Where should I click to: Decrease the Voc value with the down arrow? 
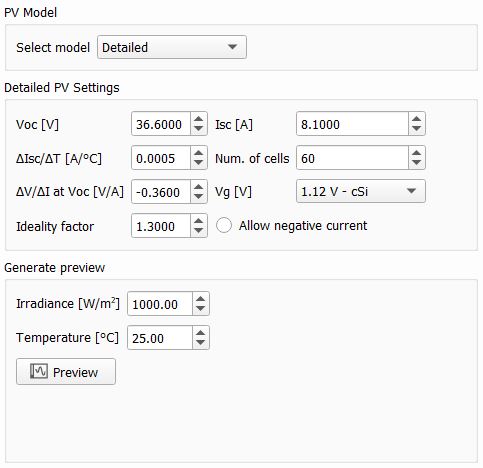click(199, 129)
